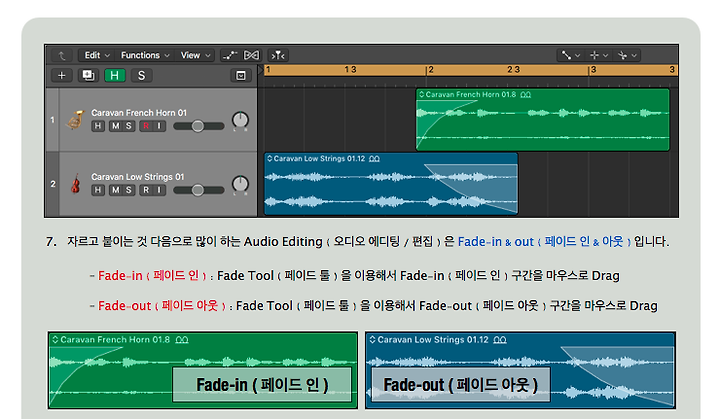Open the command-click tool menu (crosshair)
This screenshot has height=419, width=720.
[599, 55]
